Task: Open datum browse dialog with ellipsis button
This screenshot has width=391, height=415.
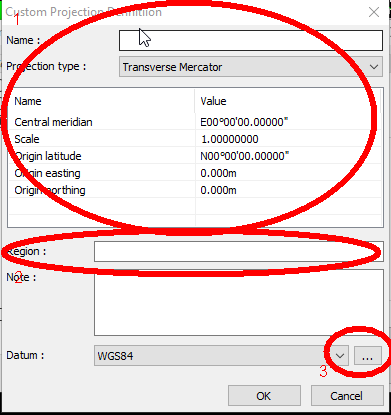Action: pyautogui.click(x=367, y=356)
